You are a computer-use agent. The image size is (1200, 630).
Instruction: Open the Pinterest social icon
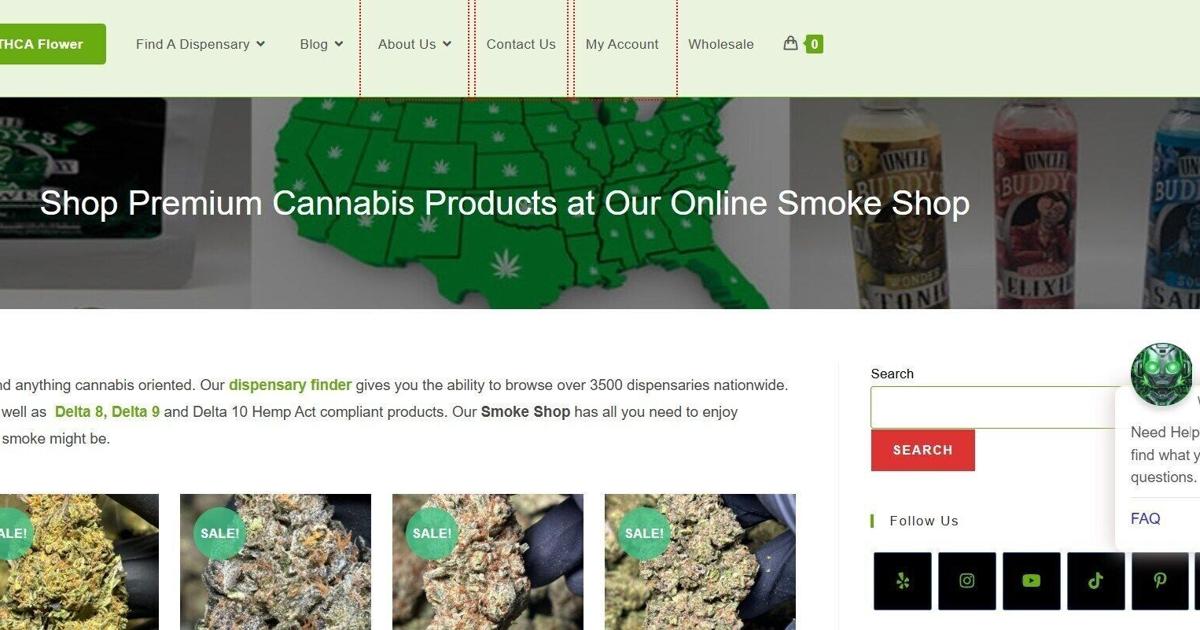[1160, 581]
